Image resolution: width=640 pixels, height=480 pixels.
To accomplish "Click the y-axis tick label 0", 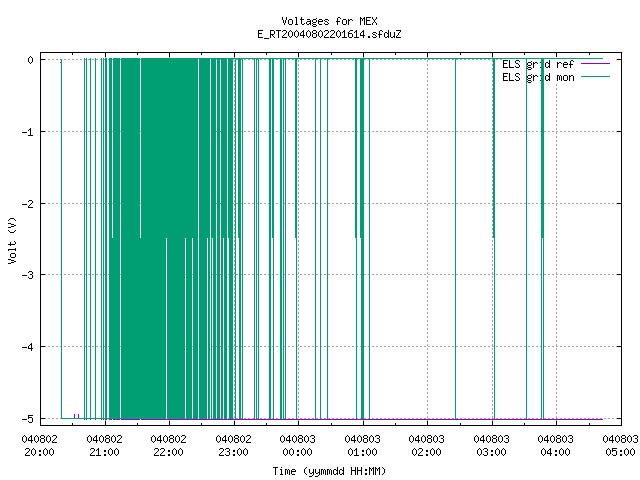I will (31, 60).
